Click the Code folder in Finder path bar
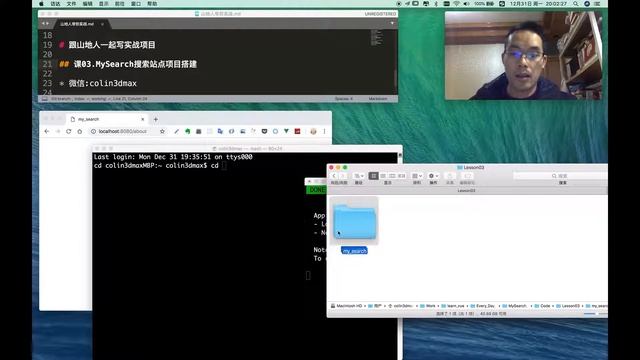The height and width of the screenshot is (360, 640). (542, 306)
